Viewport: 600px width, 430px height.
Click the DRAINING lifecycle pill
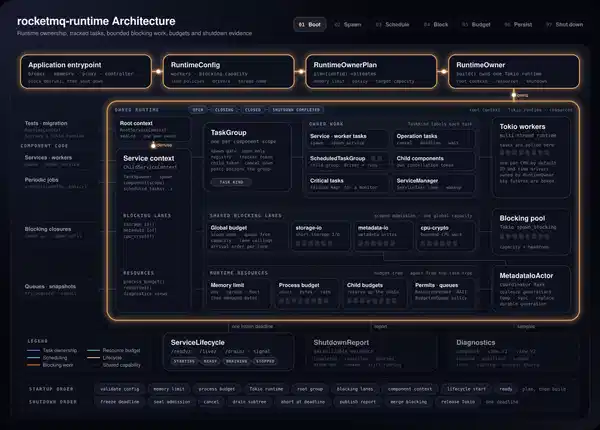coord(236,361)
